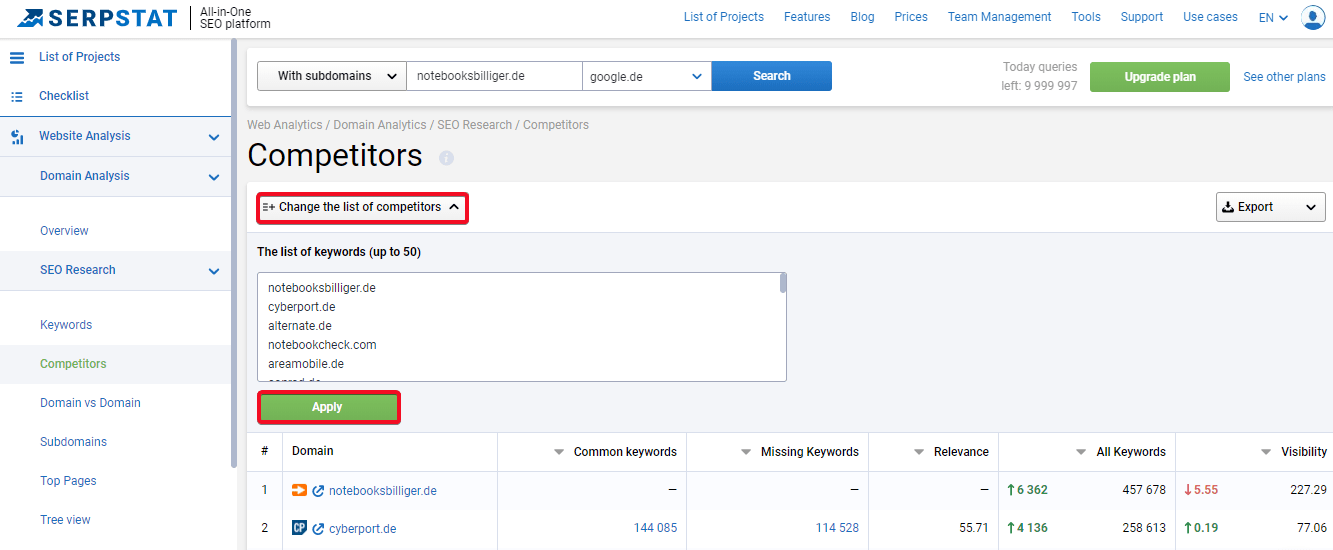Viewport: 1333px width, 550px height.
Task: Open the user profile avatar icon
Action: click(x=1313, y=17)
